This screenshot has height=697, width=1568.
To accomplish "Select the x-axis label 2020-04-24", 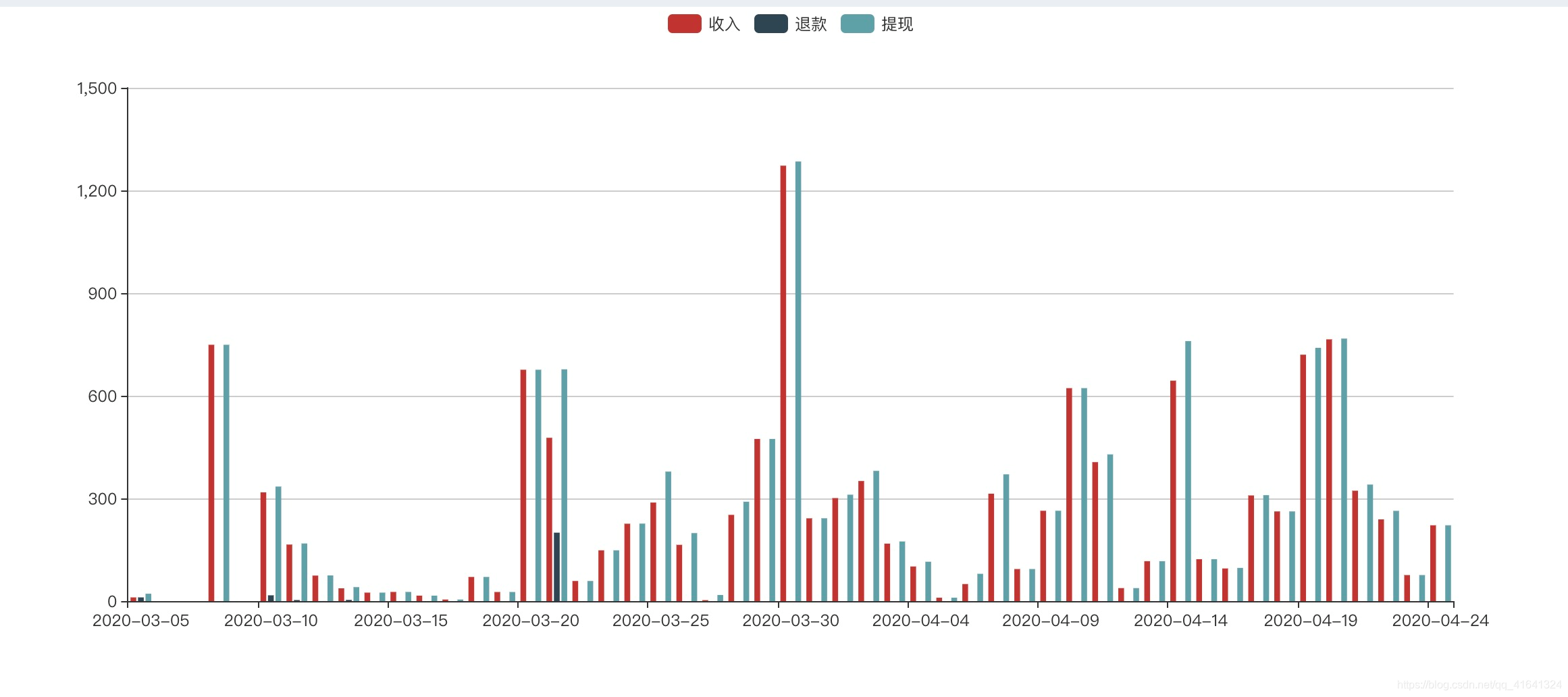I will click(1440, 621).
